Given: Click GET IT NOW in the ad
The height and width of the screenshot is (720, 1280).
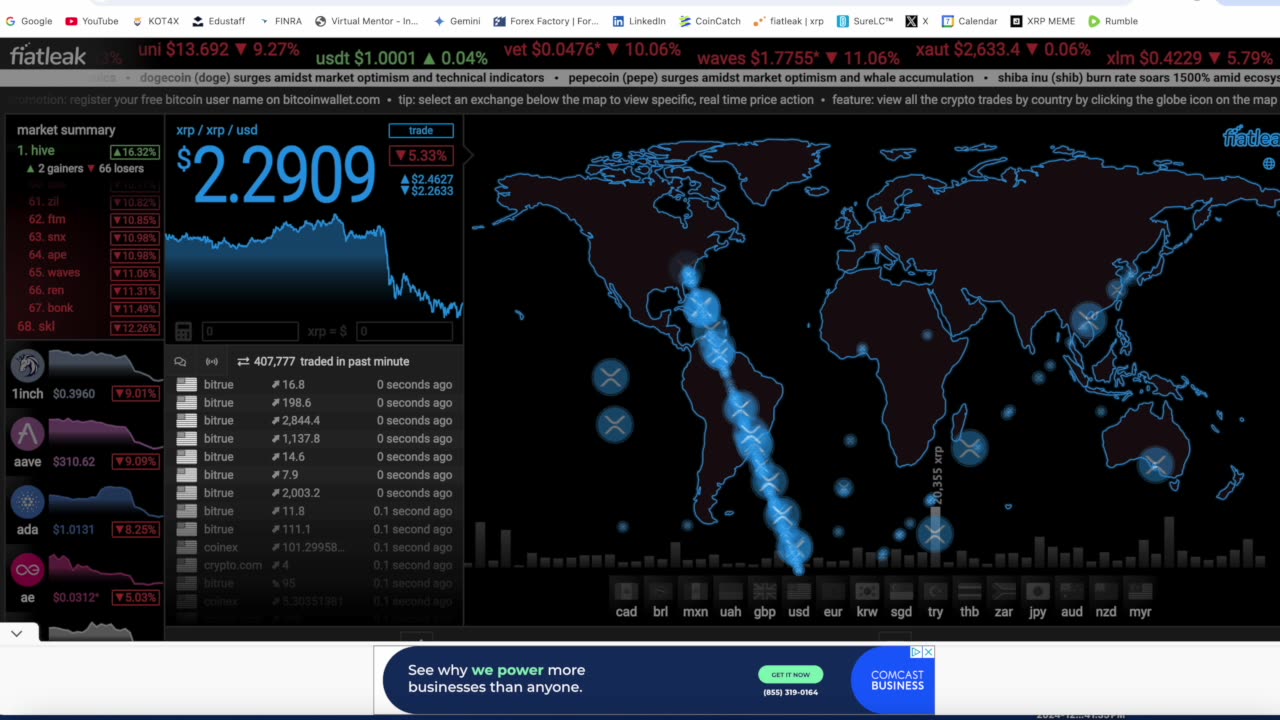Looking at the screenshot, I should (790, 674).
